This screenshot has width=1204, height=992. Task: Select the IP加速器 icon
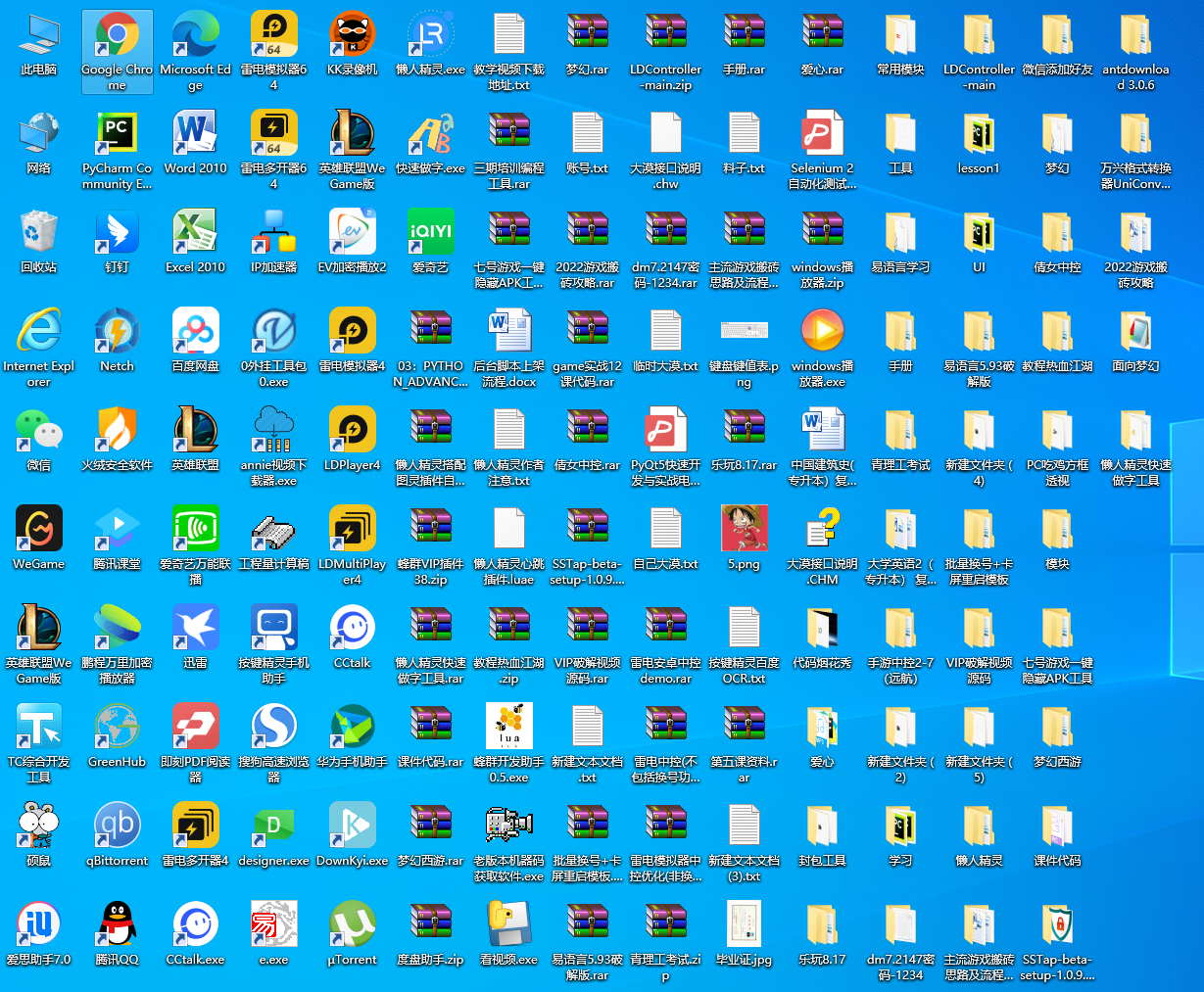point(274,243)
